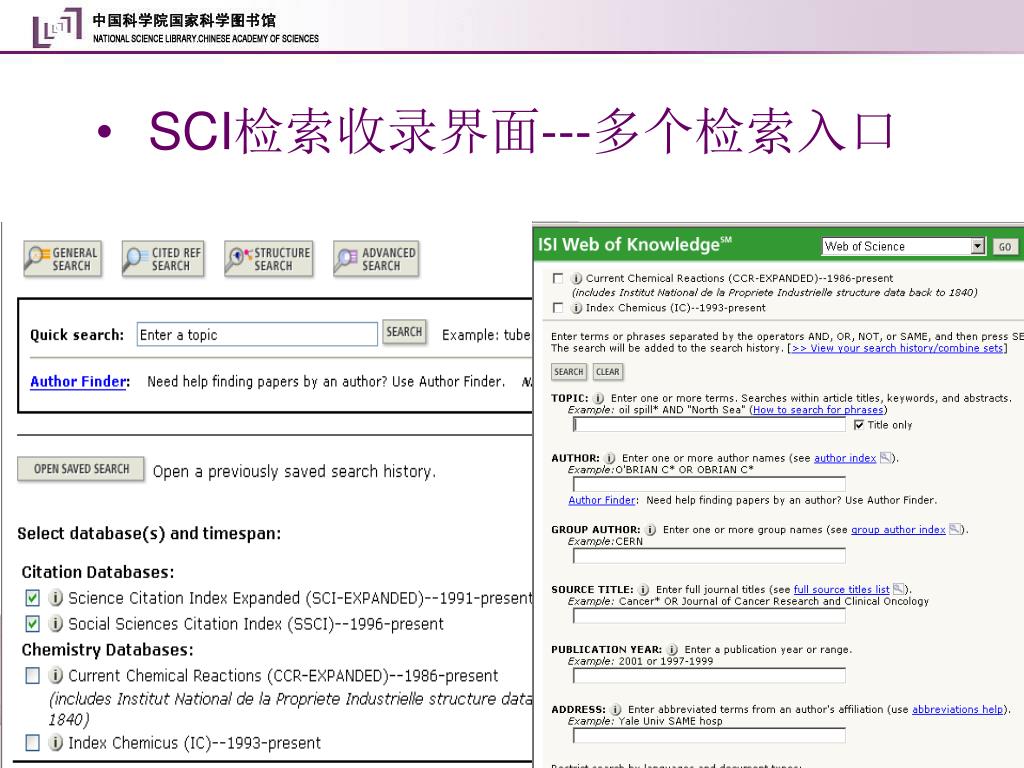Click the lookup icon after author index
This screenshot has width=1024, height=768.
886,458
